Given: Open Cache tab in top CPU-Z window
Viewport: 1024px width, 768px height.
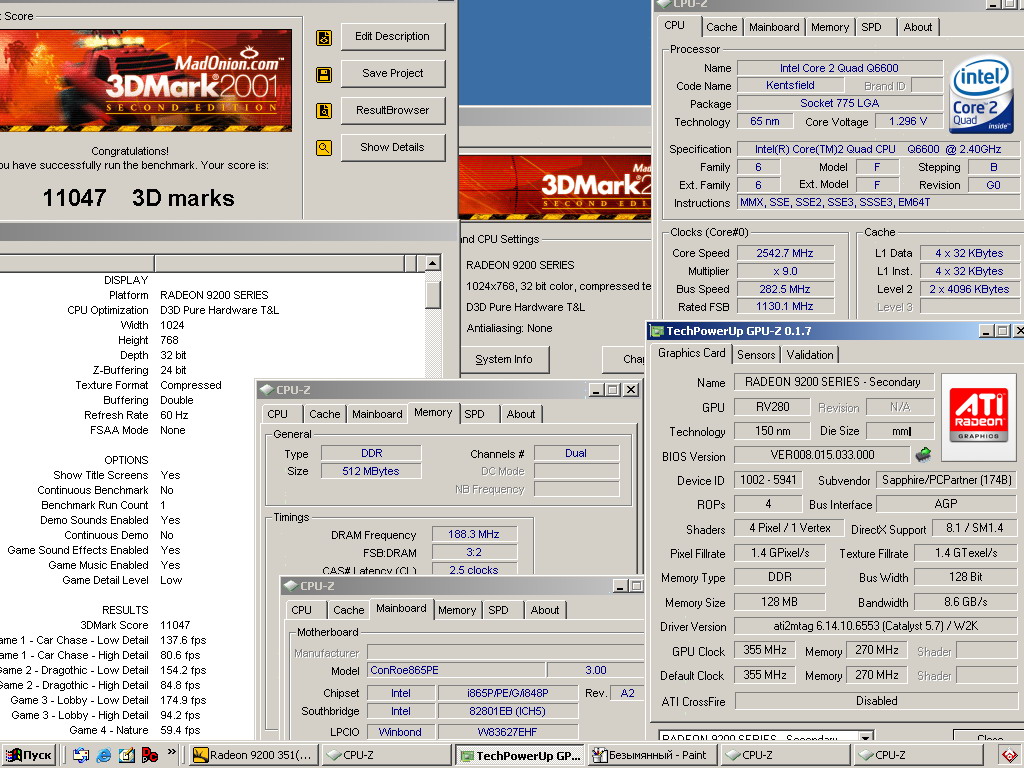Looking at the screenshot, I should (721, 27).
